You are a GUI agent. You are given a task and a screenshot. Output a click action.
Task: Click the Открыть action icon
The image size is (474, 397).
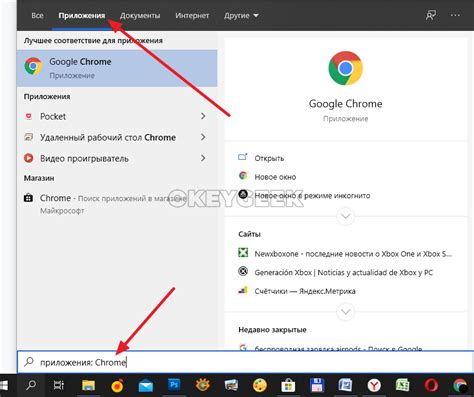point(243,157)
